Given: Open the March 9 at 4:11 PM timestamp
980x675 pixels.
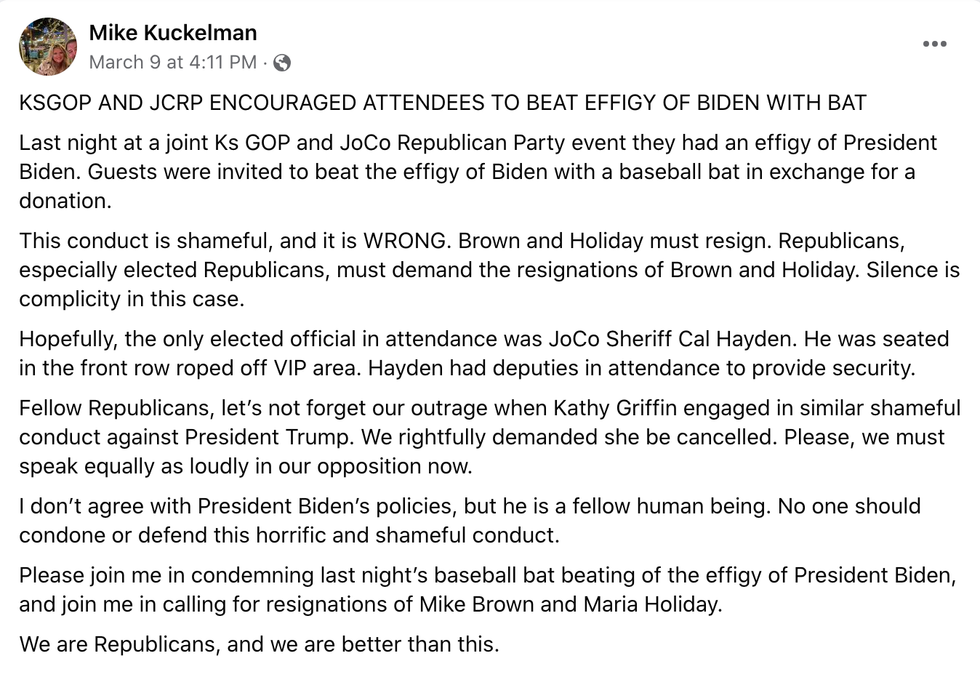Looking at the screenshot, I should tap(172, 63).
